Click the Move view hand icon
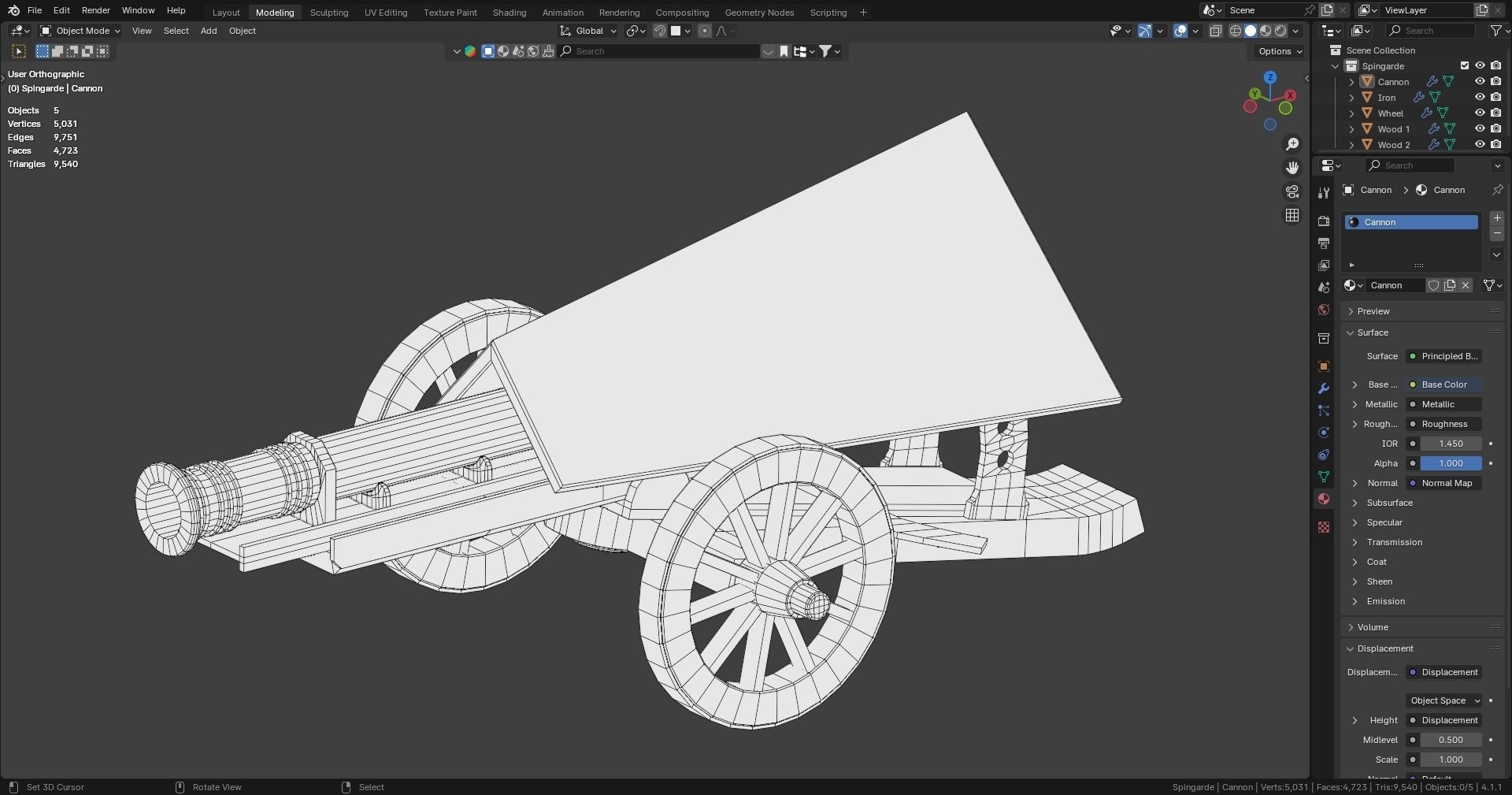 click(x=1292, y=168)
